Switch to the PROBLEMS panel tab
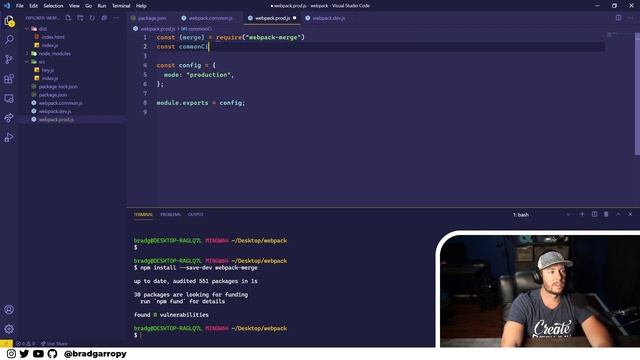Image resolution: width=640 pixels, height=360 pixels. pyautogui.click(x=170, y=214)
